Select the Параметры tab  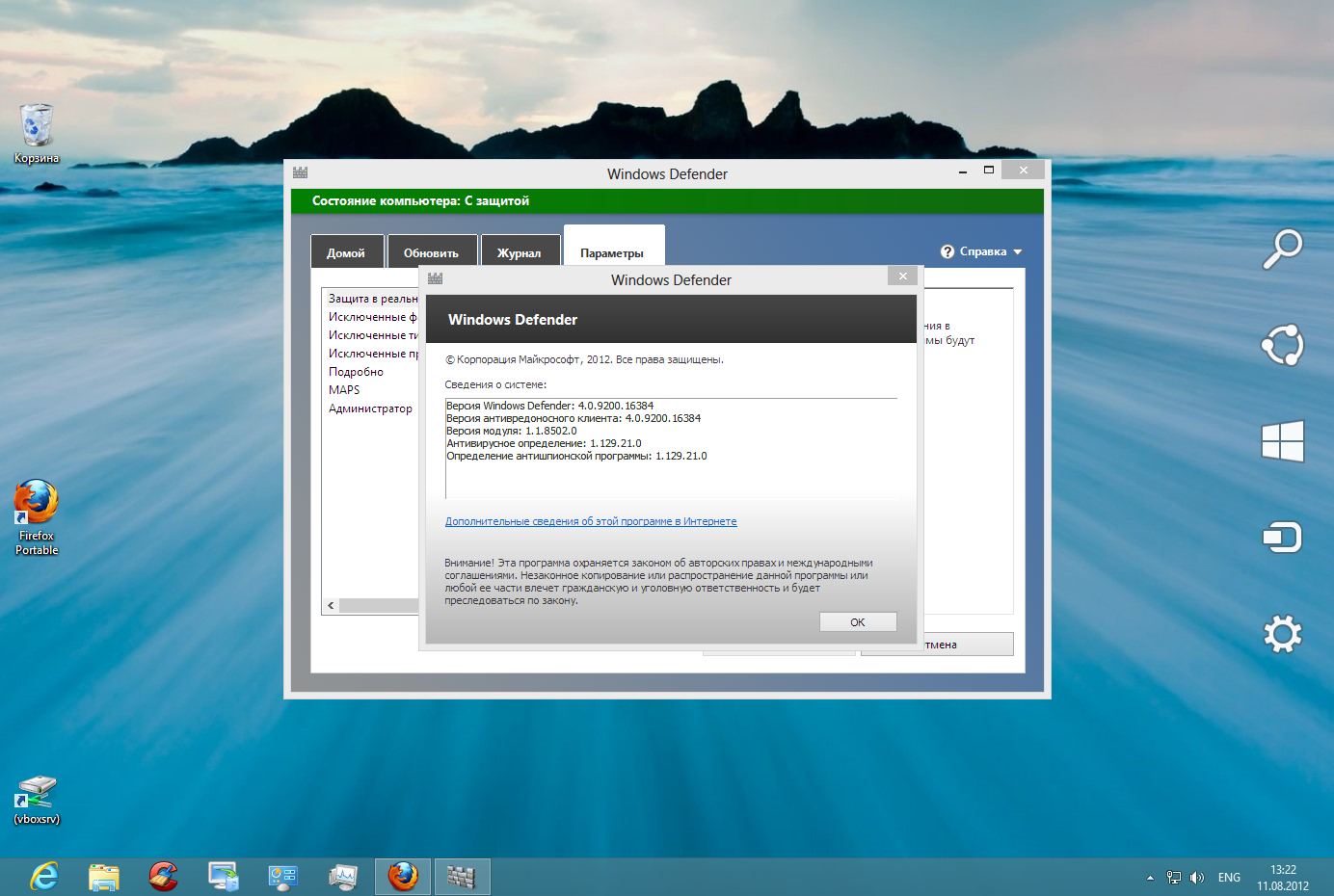click(x=614, y=247)
